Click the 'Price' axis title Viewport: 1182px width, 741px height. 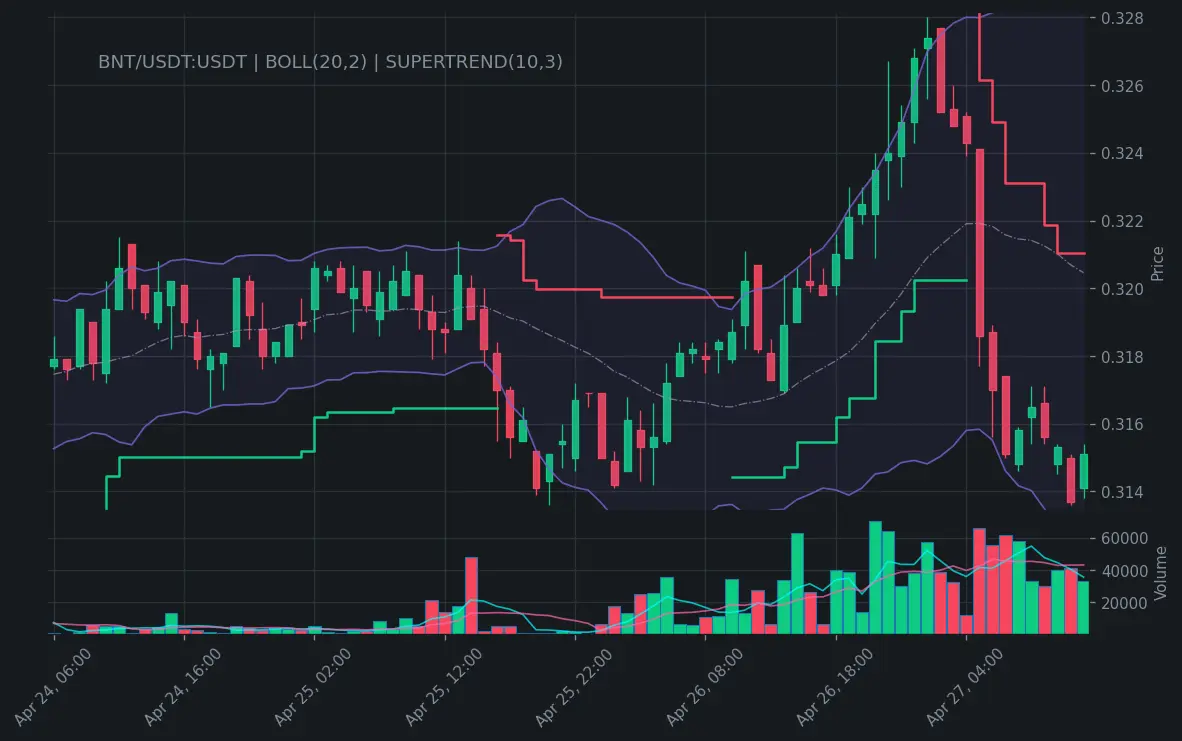click(1158, 264)
